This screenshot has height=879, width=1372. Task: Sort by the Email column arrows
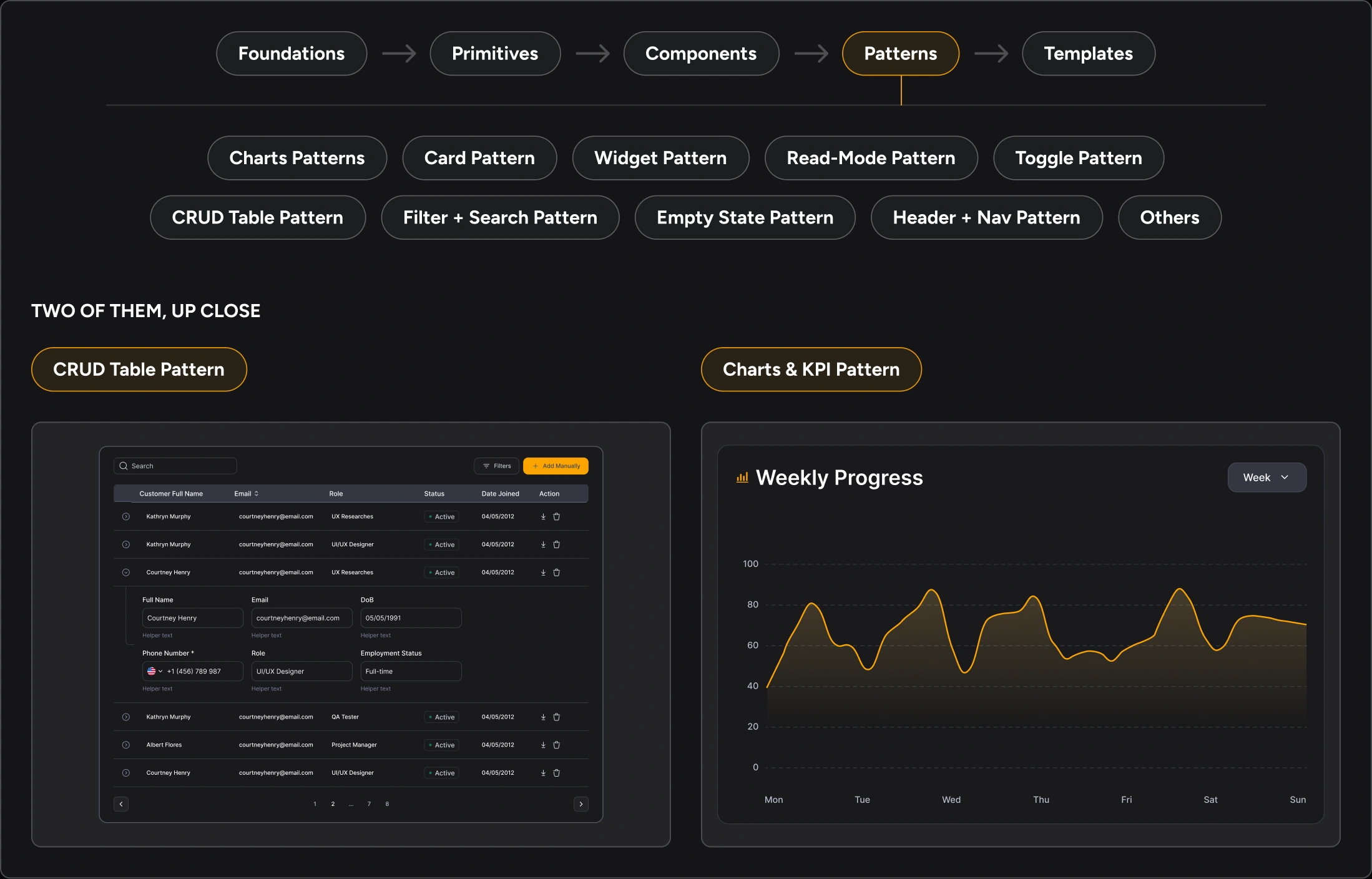(257, 494)
